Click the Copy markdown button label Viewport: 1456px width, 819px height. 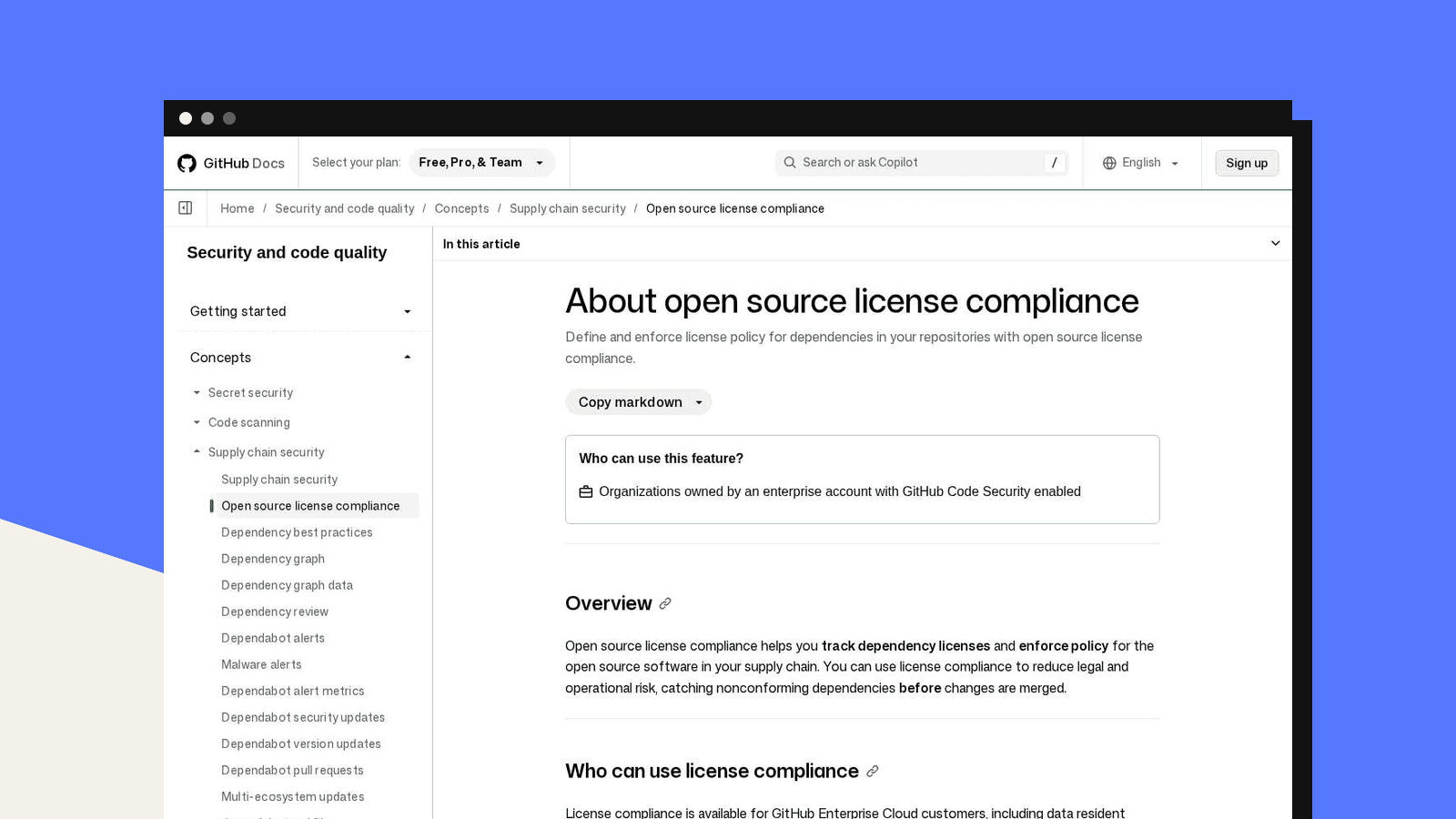click(630, 402)
